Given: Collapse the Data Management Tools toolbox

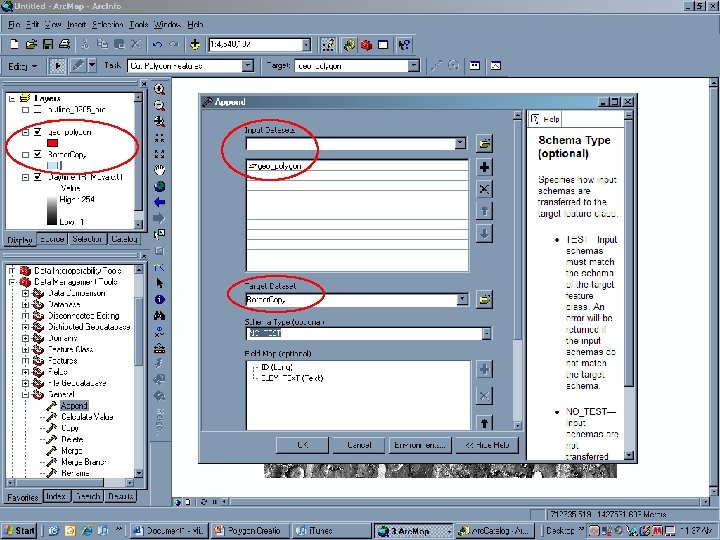Looking at the screenshot, I should [11, 282].
